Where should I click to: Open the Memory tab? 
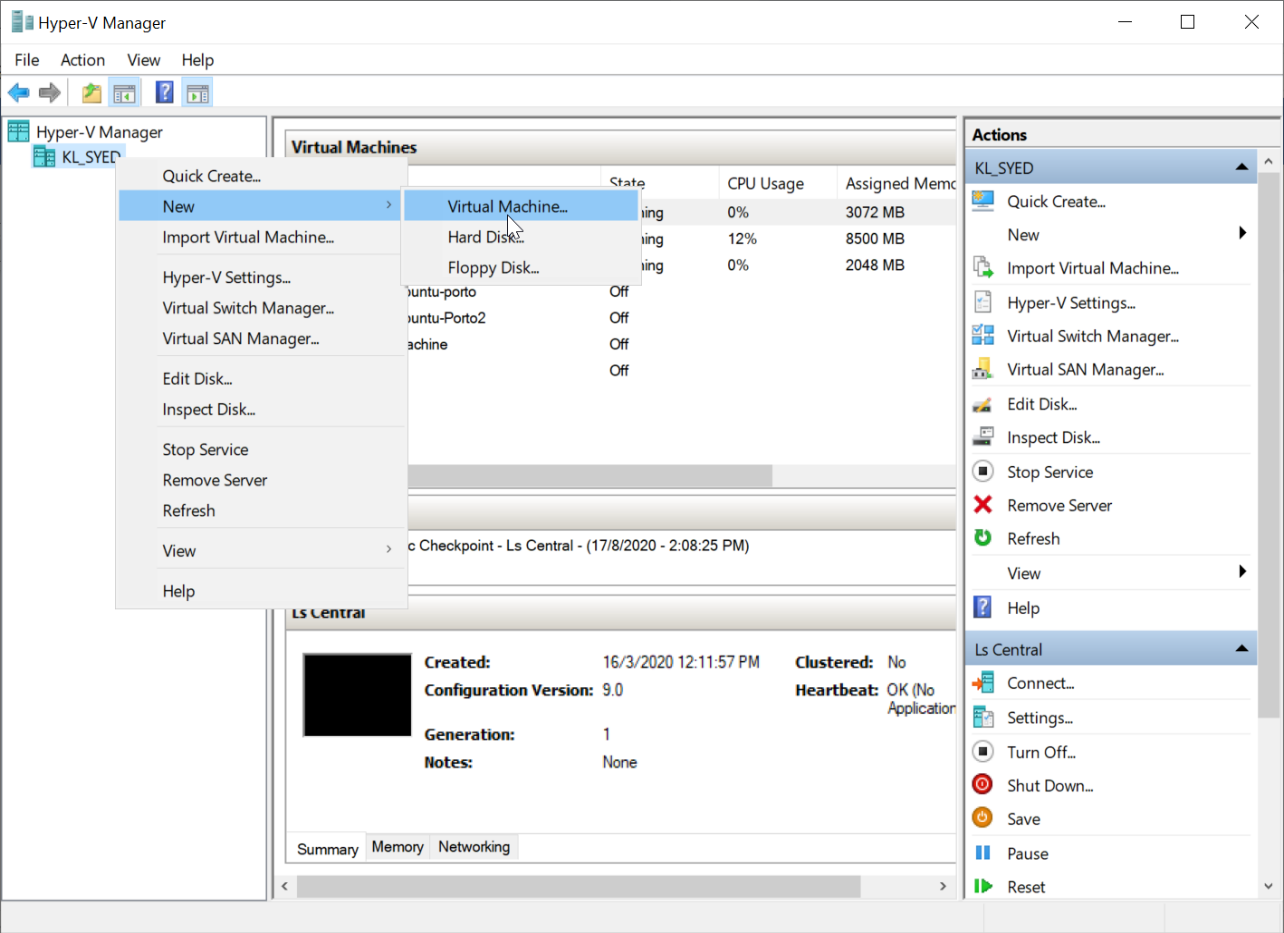point(397,847)
